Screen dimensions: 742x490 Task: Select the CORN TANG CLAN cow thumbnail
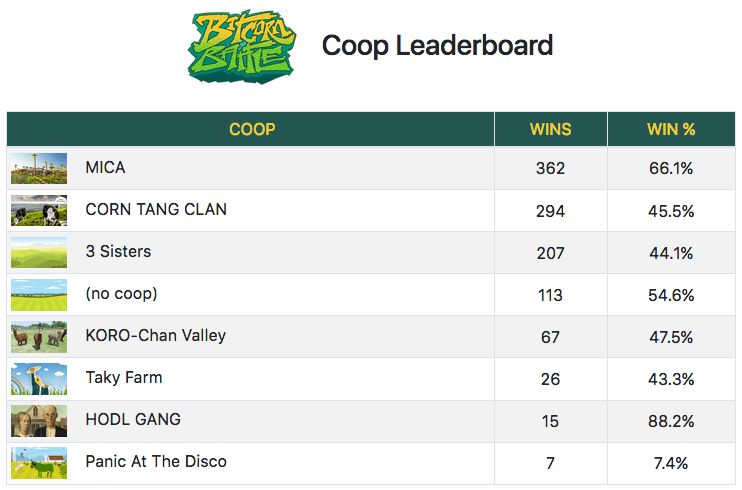[x=39, y=210]
